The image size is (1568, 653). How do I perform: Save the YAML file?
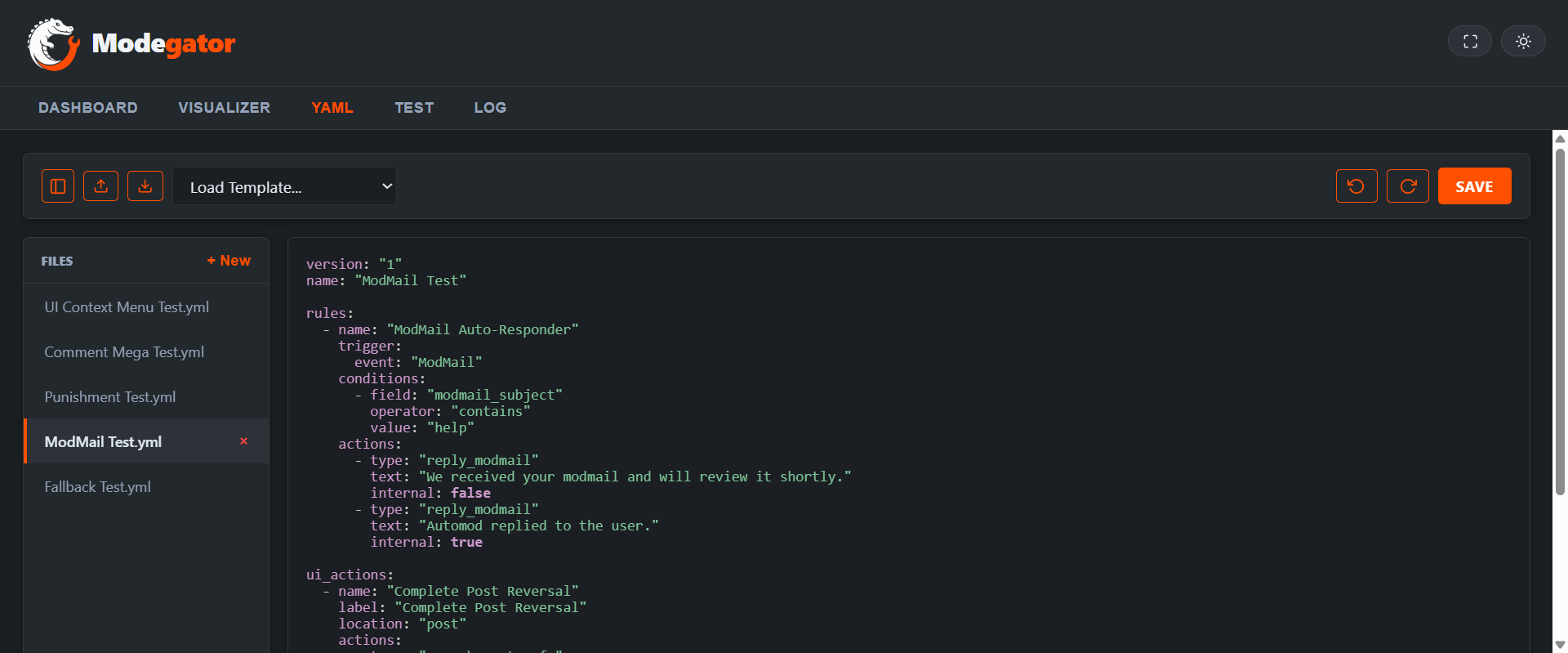coord(1474,186)
